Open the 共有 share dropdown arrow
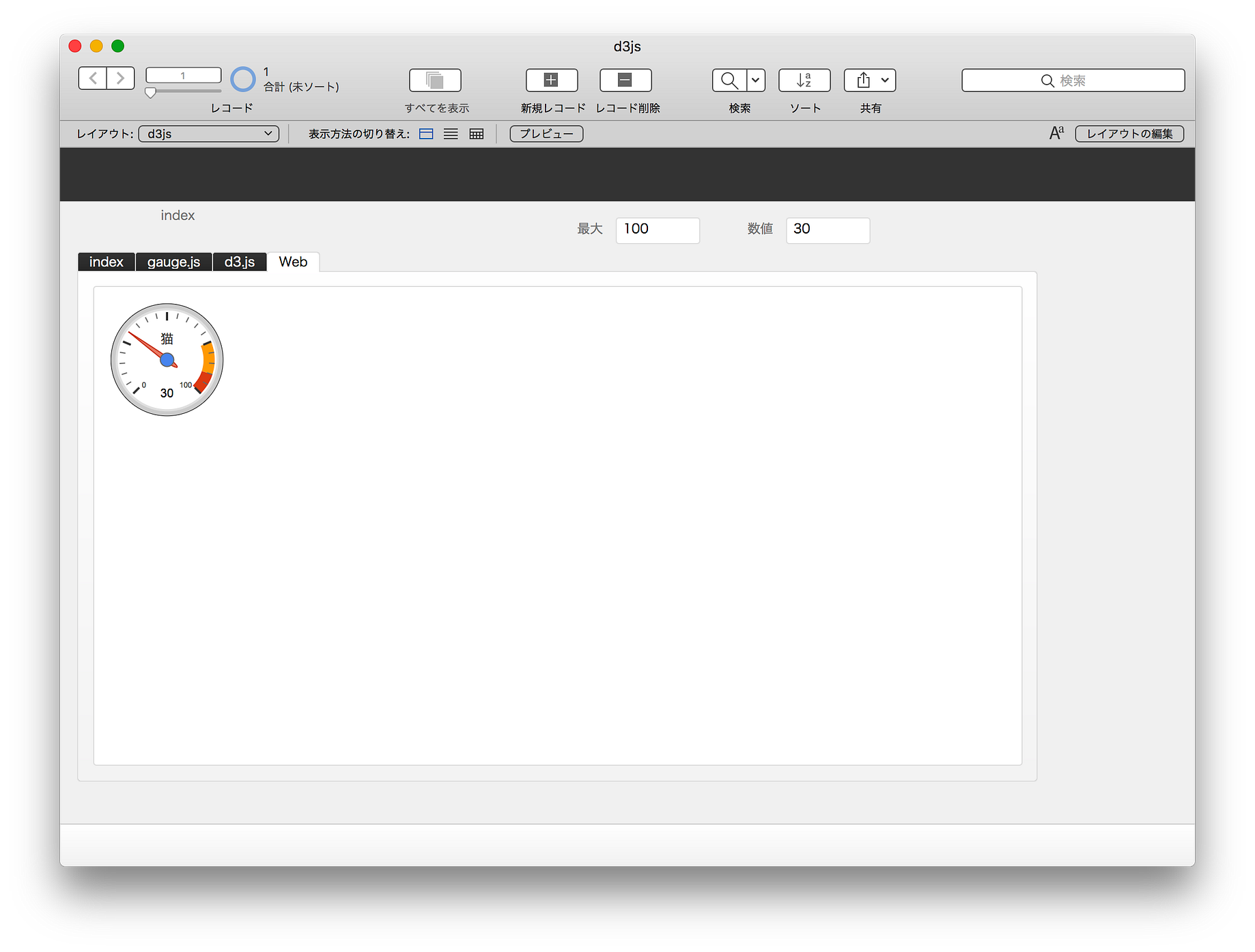The image size is (1255, 952). pyautogui.click(x=885, y=80)
